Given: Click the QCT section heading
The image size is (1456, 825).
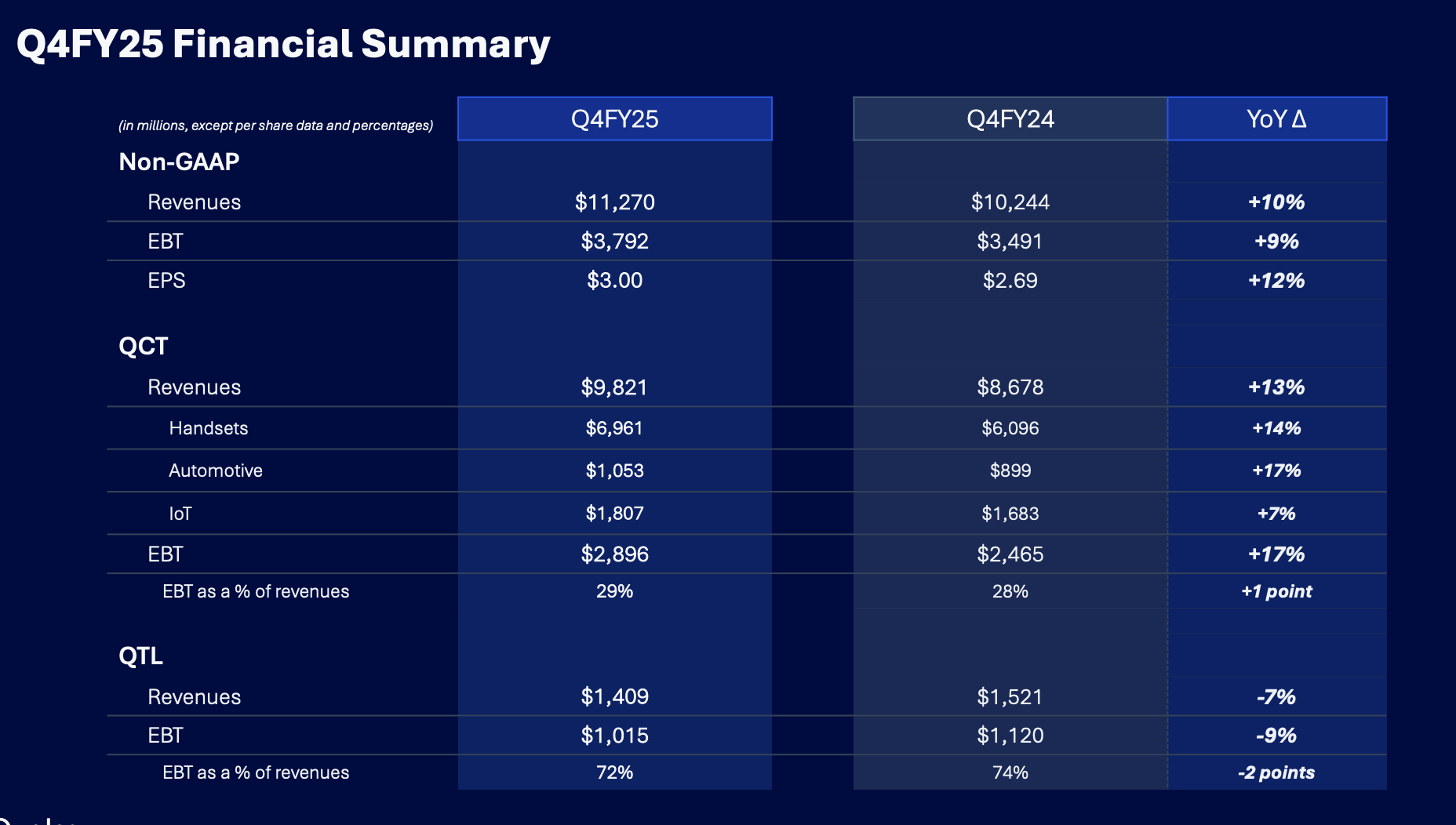Looking at the screenshot, I should [143, 346].
